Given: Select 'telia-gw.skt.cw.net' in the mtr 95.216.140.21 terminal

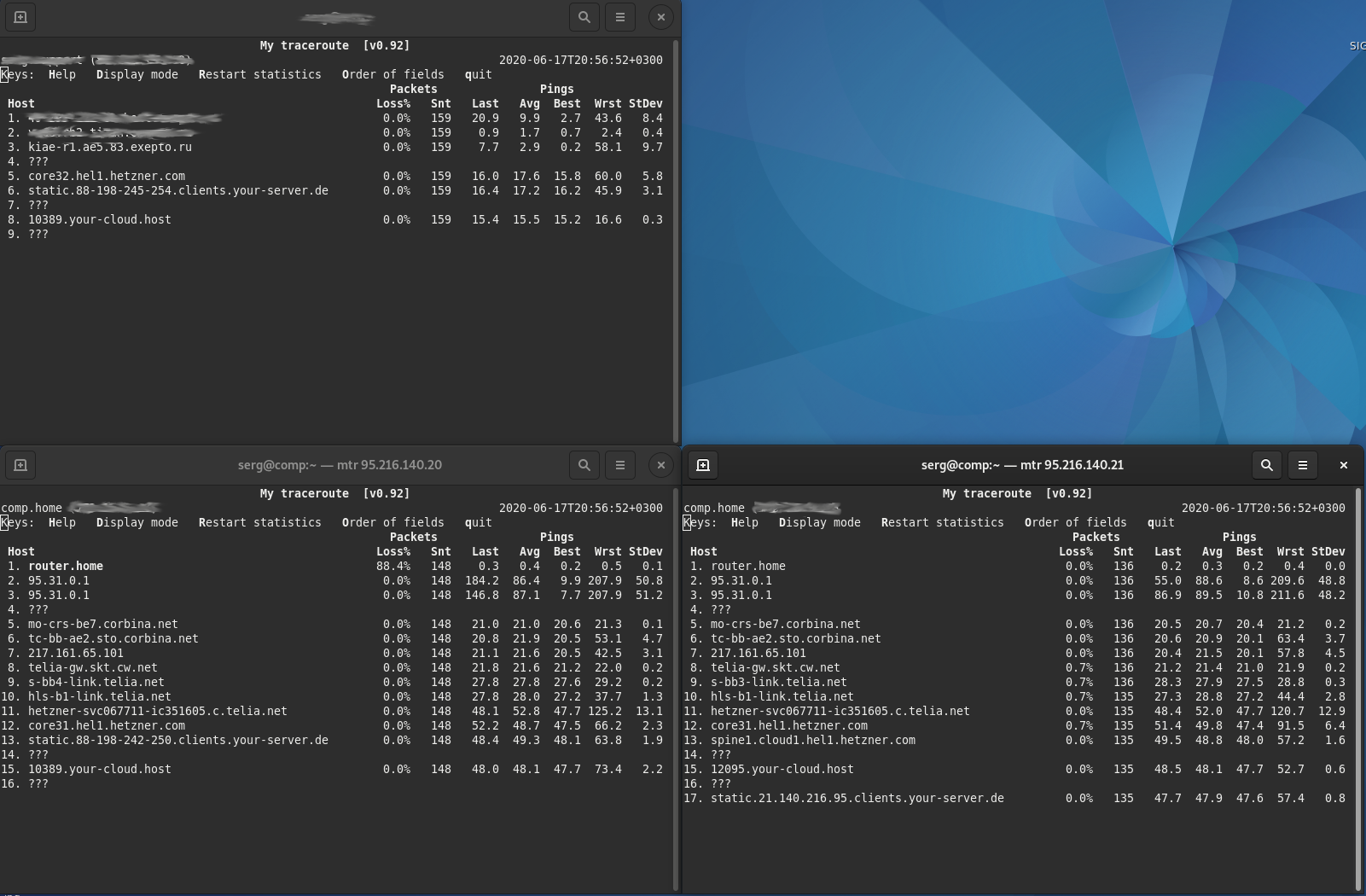Looking at the screenshot, I should [x=776, y=667].
